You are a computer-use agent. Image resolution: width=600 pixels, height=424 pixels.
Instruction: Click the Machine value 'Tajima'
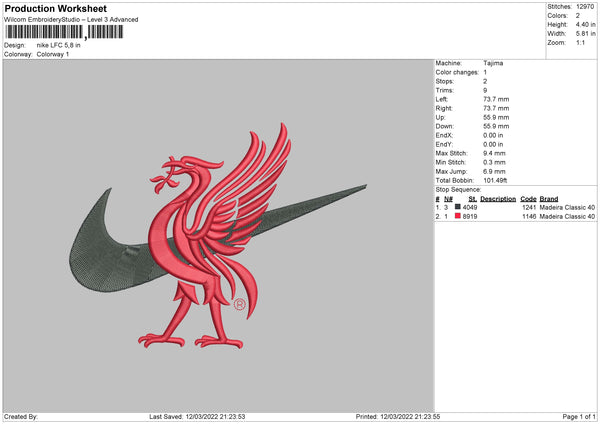(493, 63)
